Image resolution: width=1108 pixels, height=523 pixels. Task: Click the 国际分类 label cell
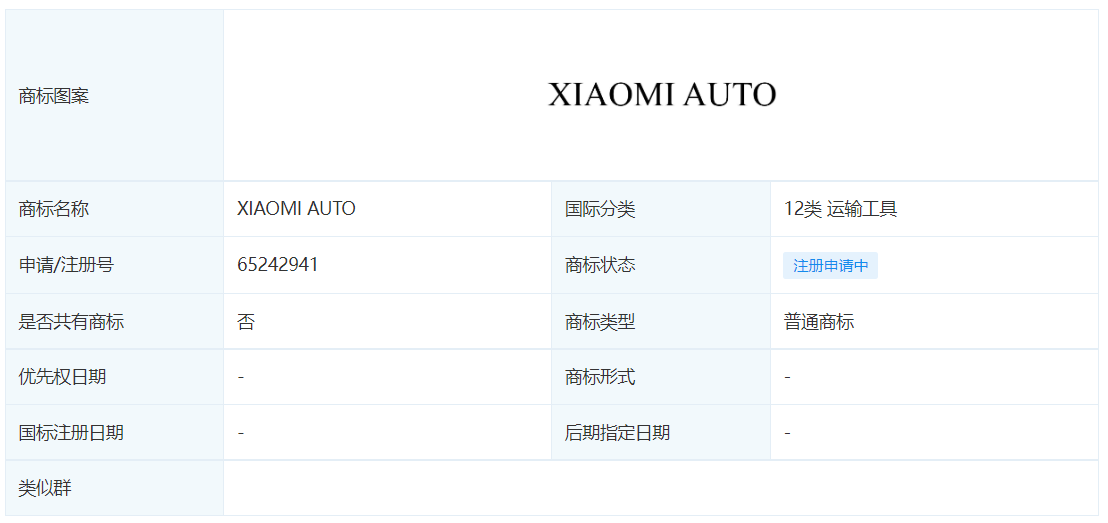pos(661,208)
